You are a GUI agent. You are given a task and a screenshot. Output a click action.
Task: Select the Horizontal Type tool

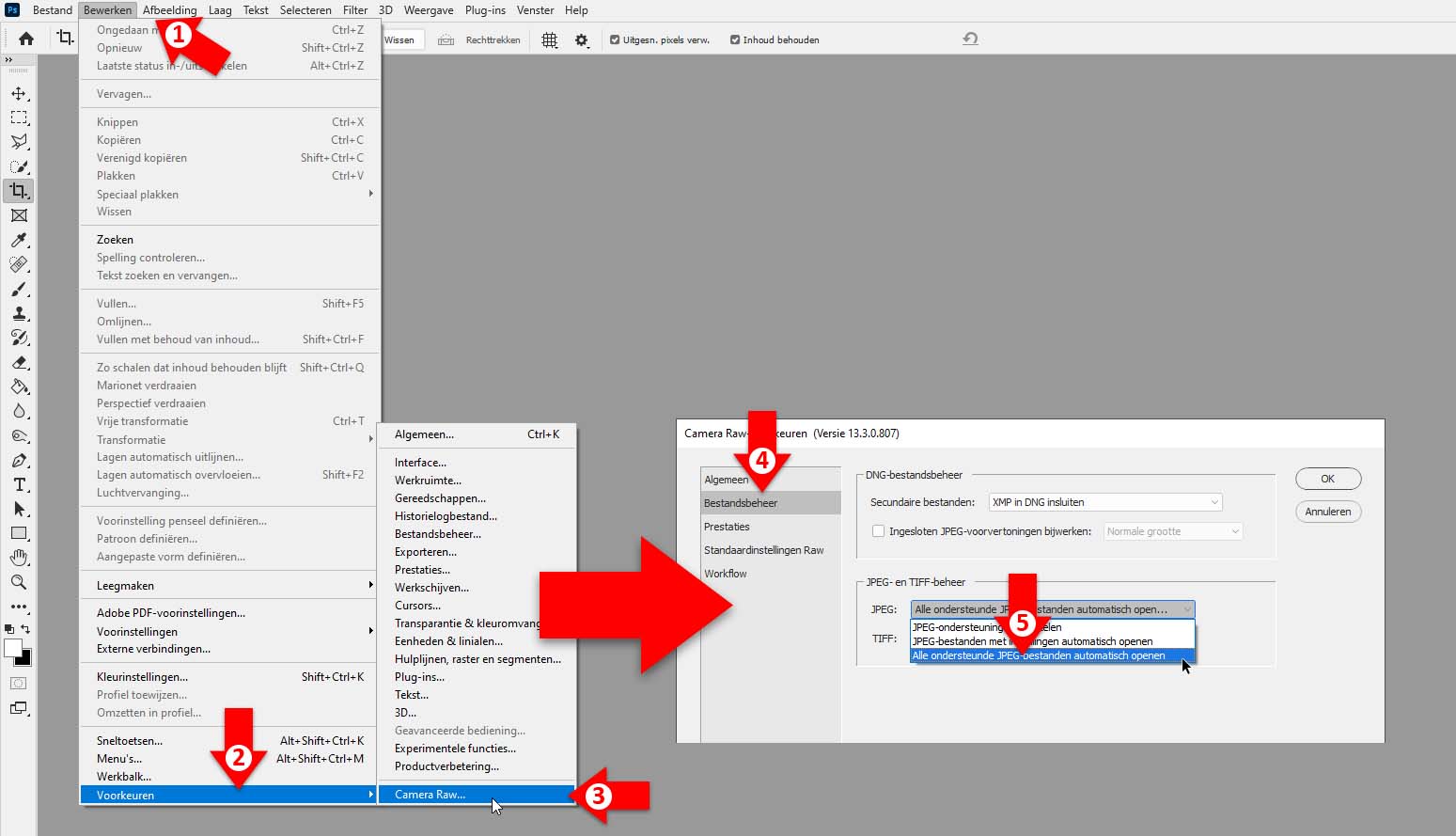tap(19, 484)
